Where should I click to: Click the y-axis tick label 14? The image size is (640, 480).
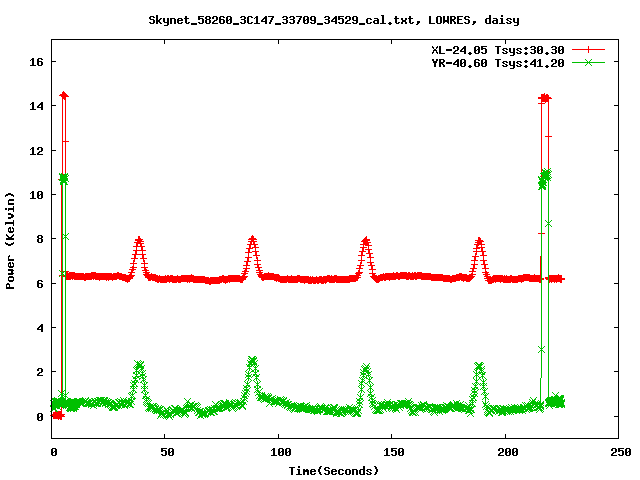pyautogui.click(x=36, y=106)
